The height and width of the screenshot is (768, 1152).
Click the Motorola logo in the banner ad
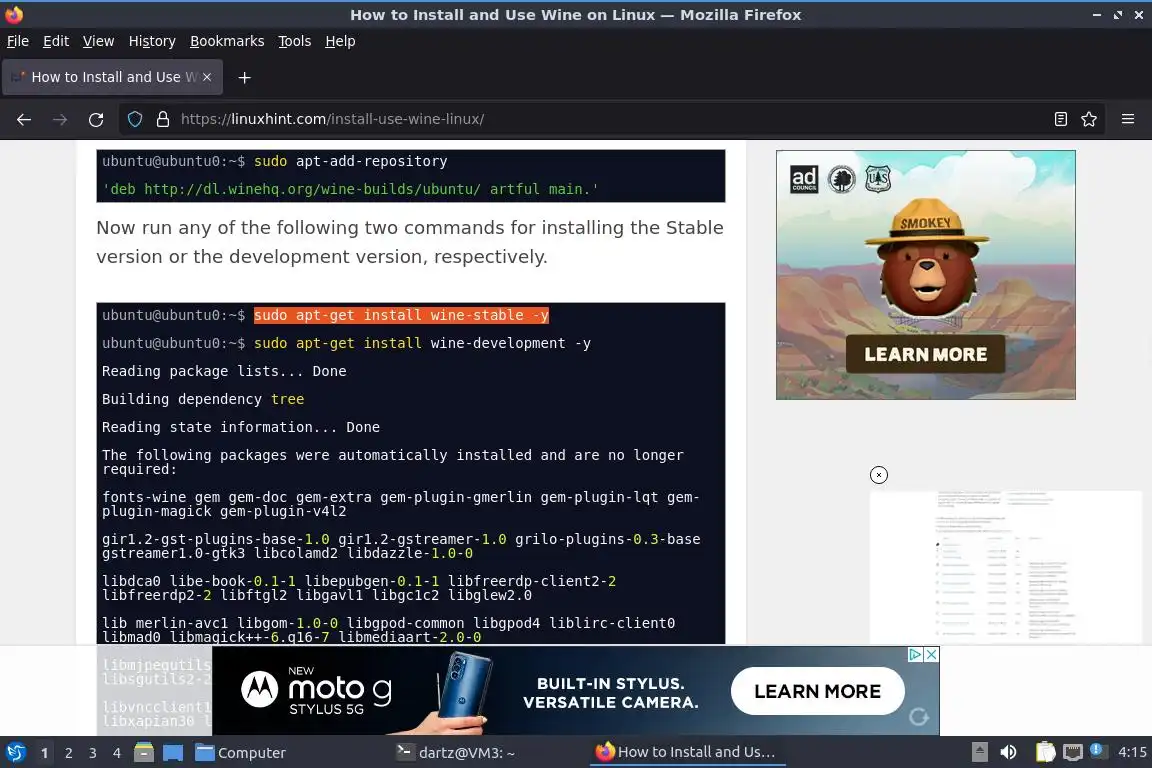point(260,690)
